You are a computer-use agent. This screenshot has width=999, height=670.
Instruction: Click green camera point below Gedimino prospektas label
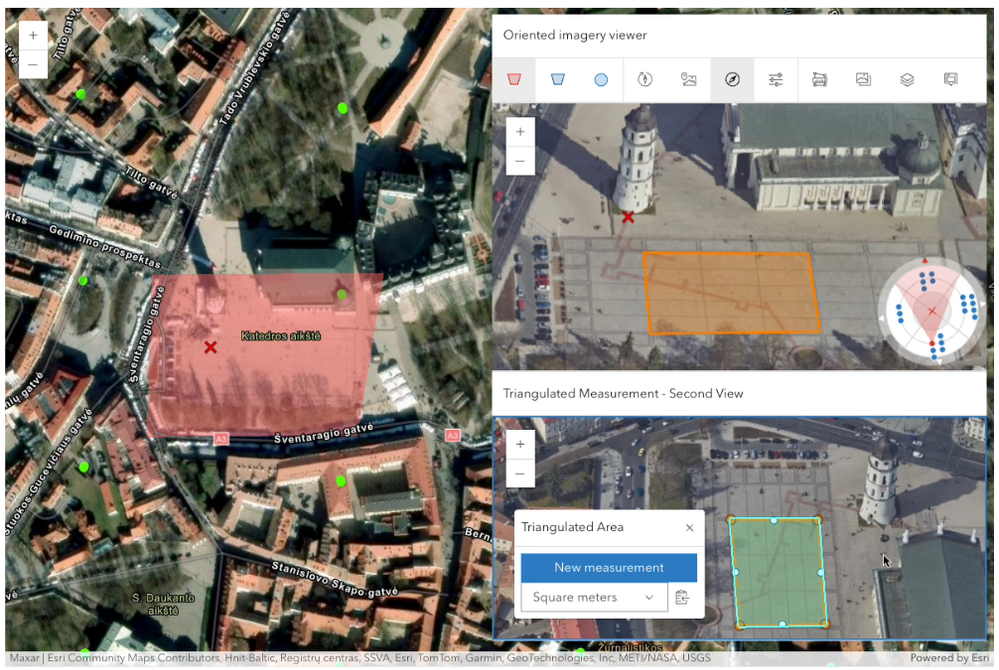click(83, 280)
